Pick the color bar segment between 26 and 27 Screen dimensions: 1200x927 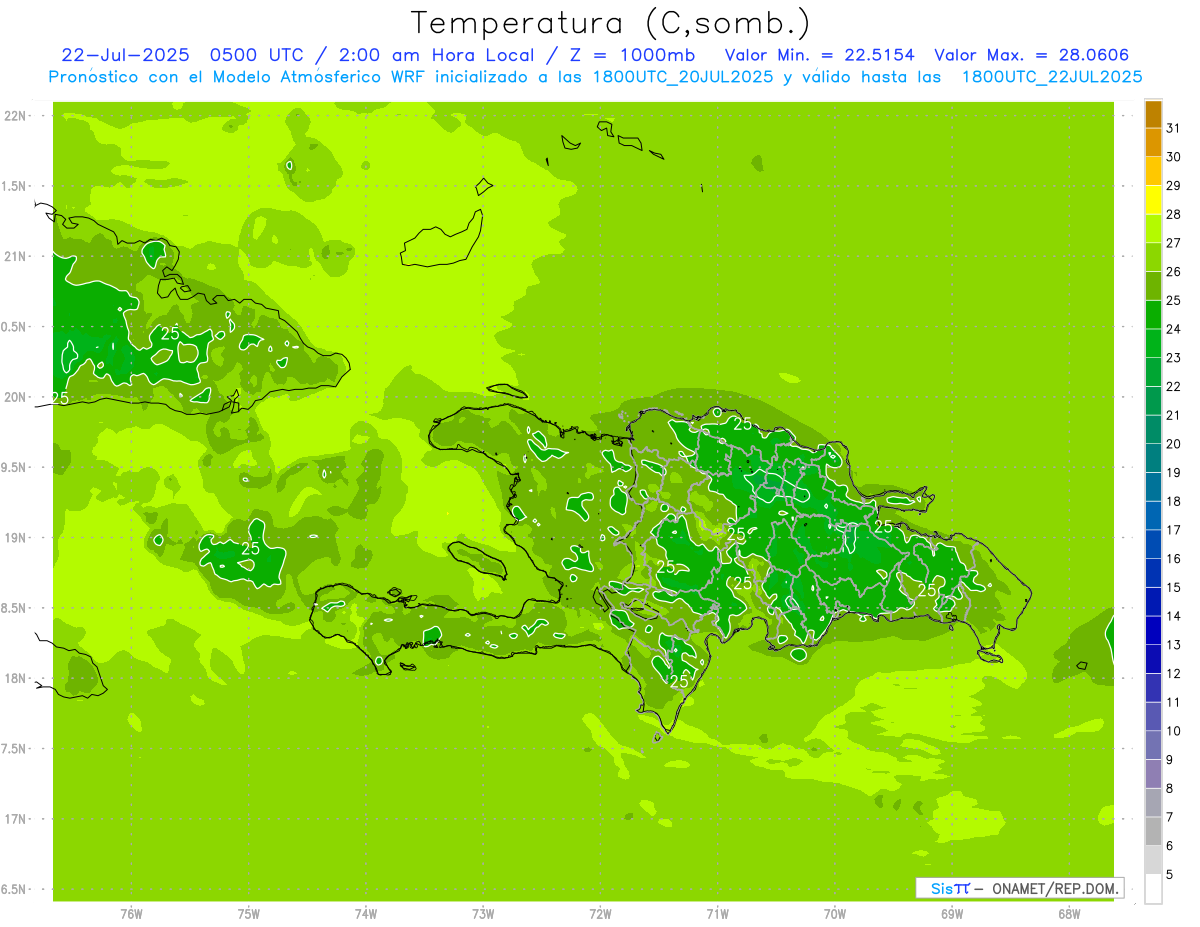pyautogui.click(x=1153, y=257)
